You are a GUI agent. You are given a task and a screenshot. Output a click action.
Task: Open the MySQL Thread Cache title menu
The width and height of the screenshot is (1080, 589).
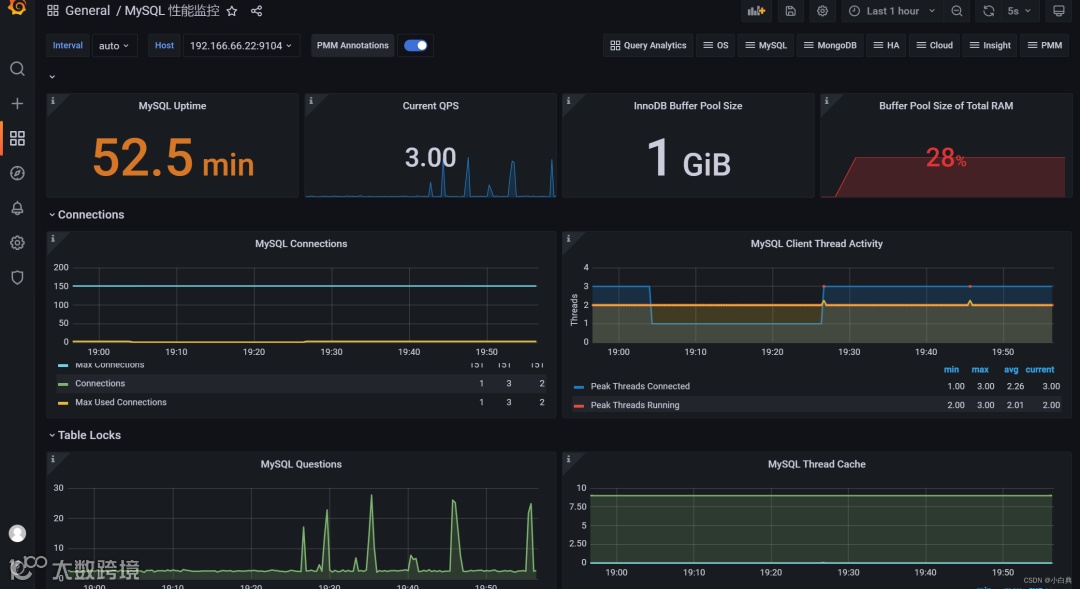point(816,464)
